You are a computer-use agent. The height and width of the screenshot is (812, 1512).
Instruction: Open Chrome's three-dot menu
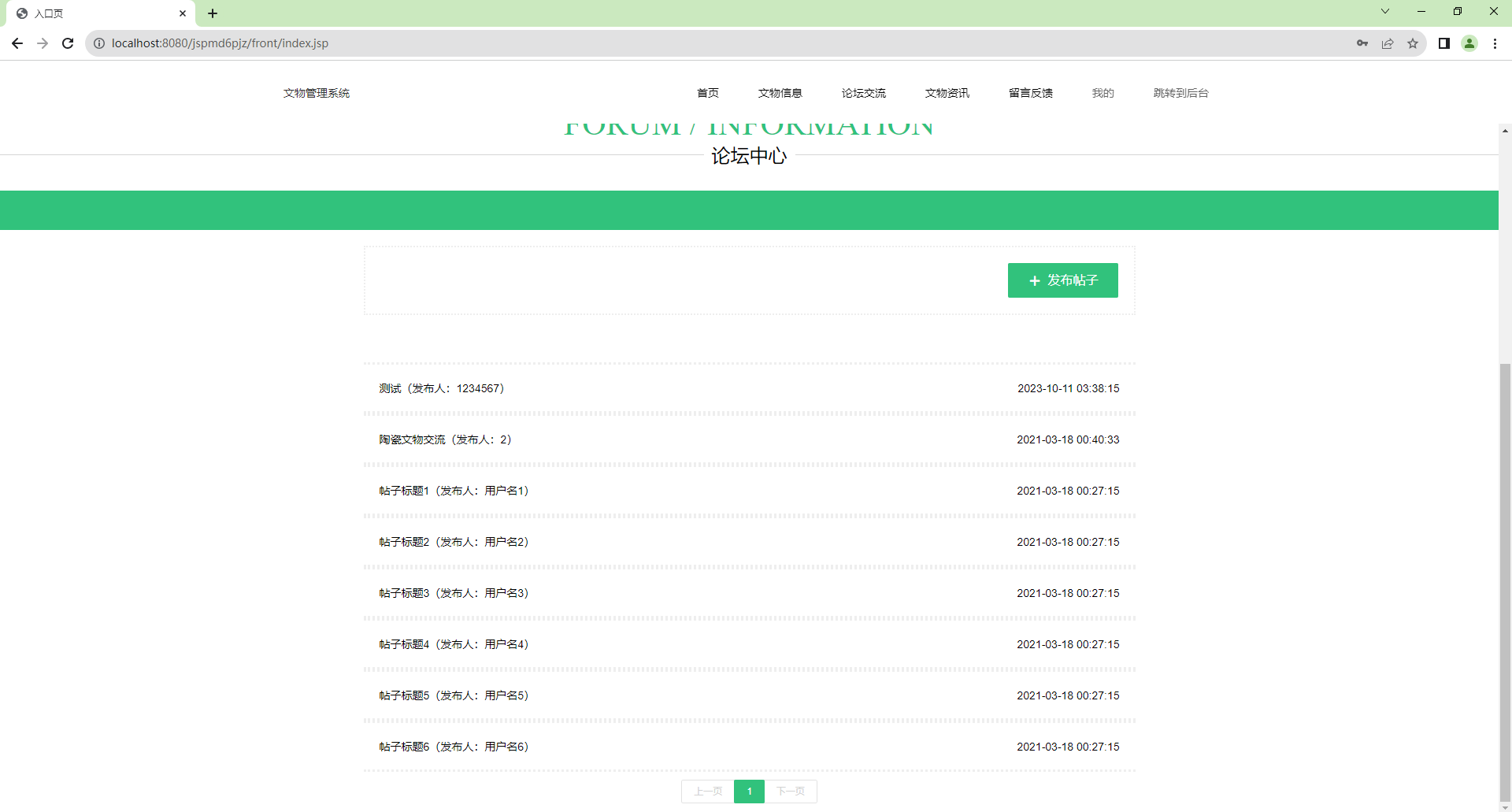1495,43
